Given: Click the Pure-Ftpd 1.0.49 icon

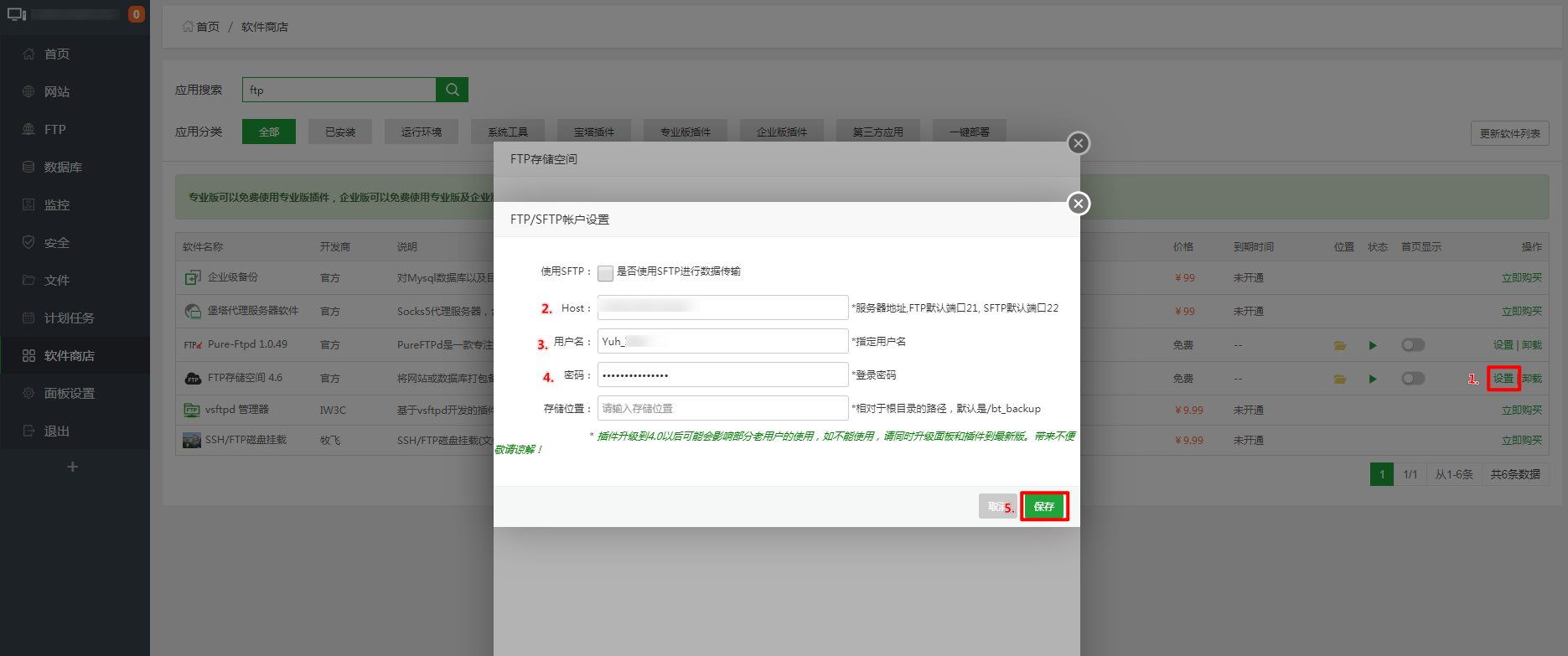Looking at the screenshot, I should [x=193, y=344].
